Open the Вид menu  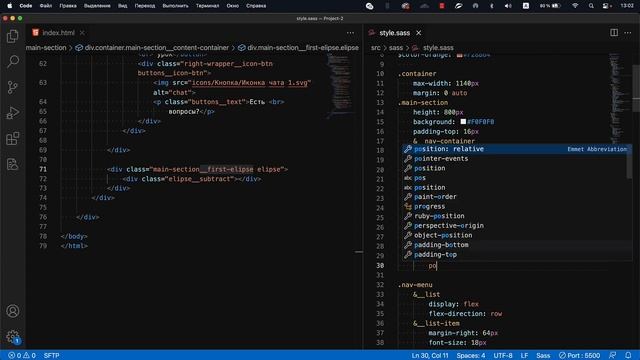(x=122, y=6)
